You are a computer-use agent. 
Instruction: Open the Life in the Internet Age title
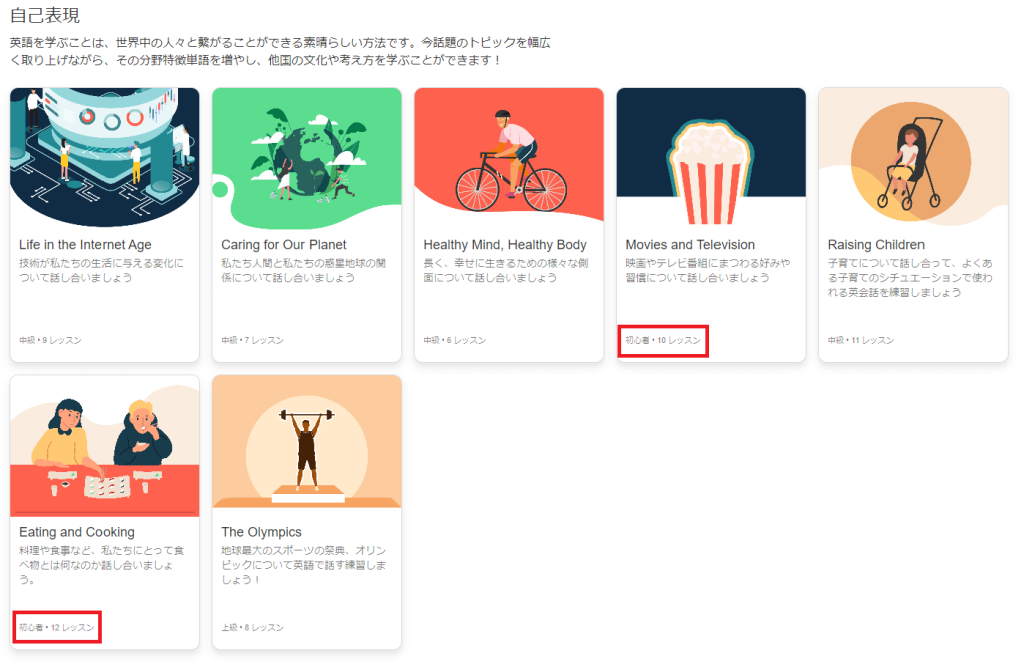(x=85, y=245)
